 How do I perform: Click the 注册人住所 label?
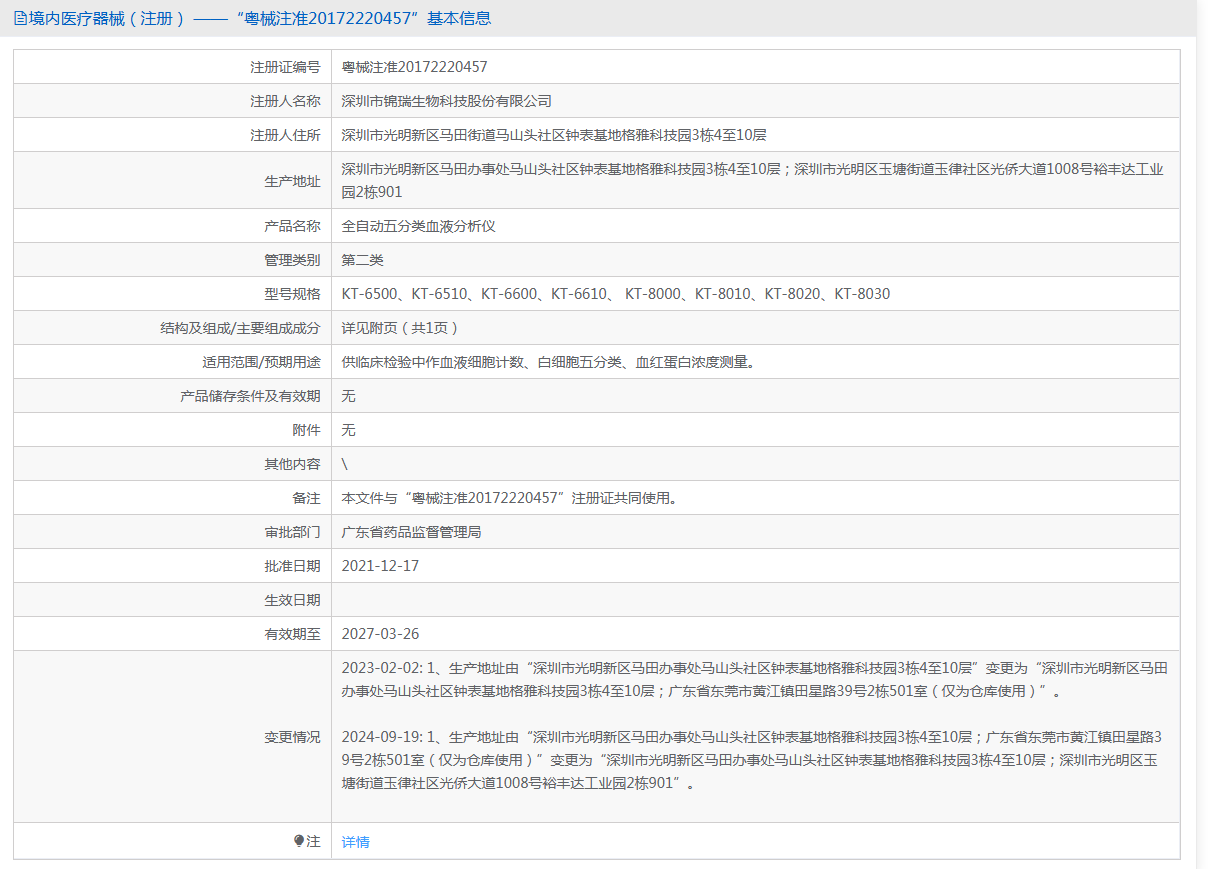tap(285, 135)
